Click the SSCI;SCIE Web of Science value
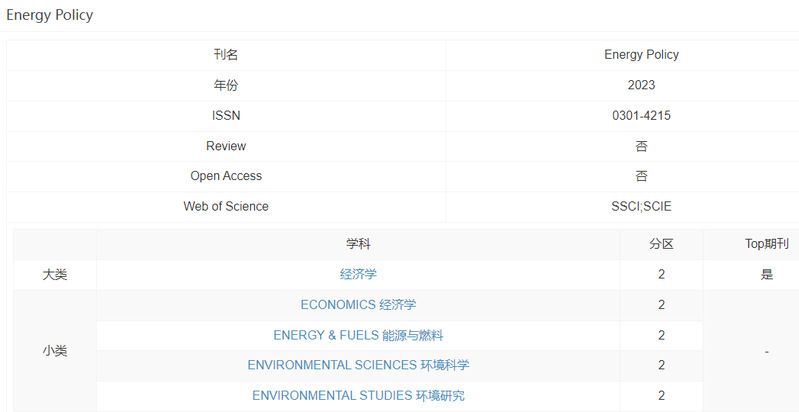This screenshot has height=412, width=799. 641,206
